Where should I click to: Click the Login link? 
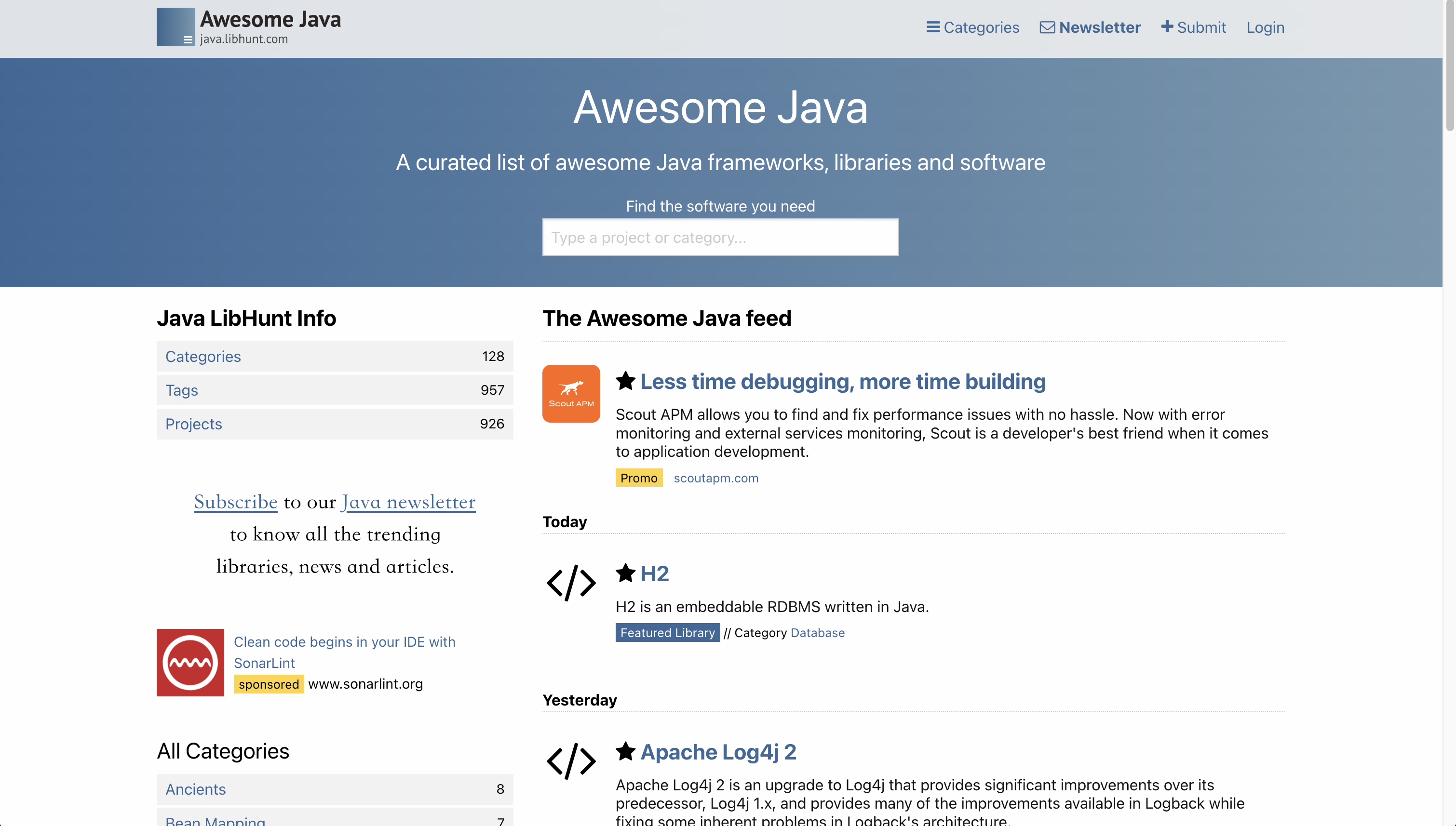pos(1265,27)
